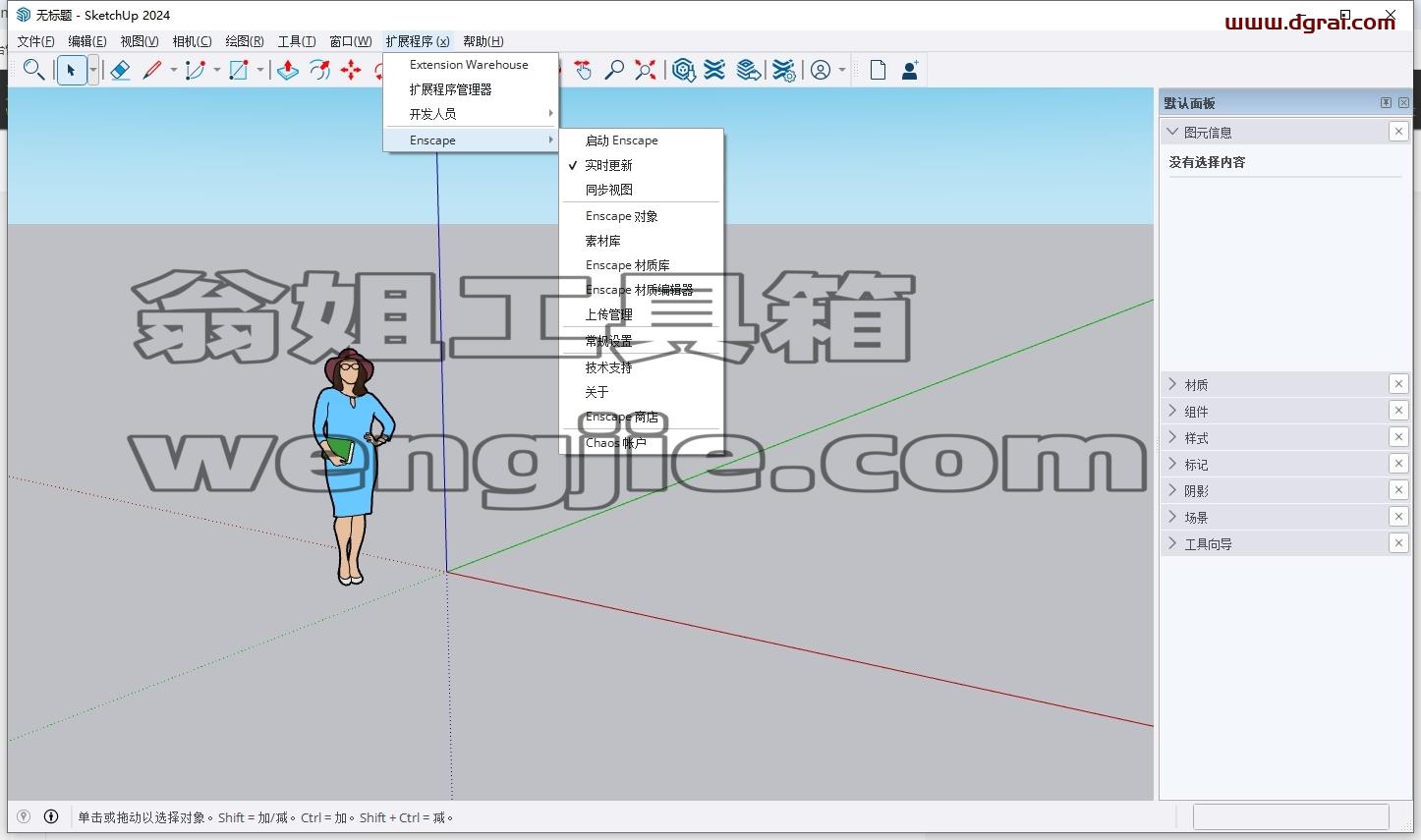The height and width of the screenshot is (840, 1421).
Task: Open the 绘图(R) menu
Action: [245, 40]
